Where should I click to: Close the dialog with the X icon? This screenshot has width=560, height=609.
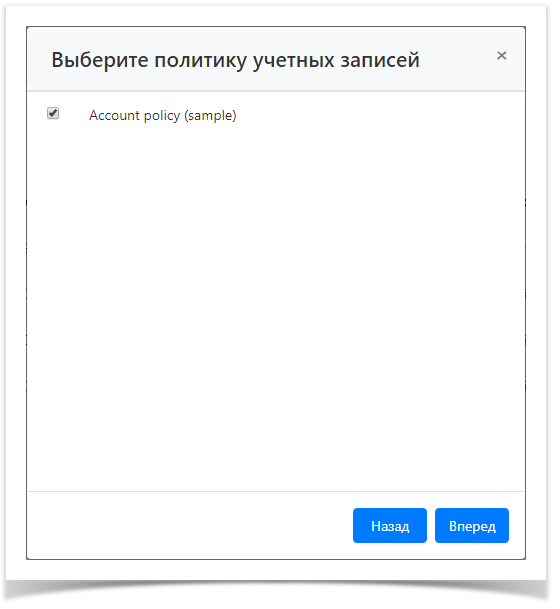coord(501,56)
